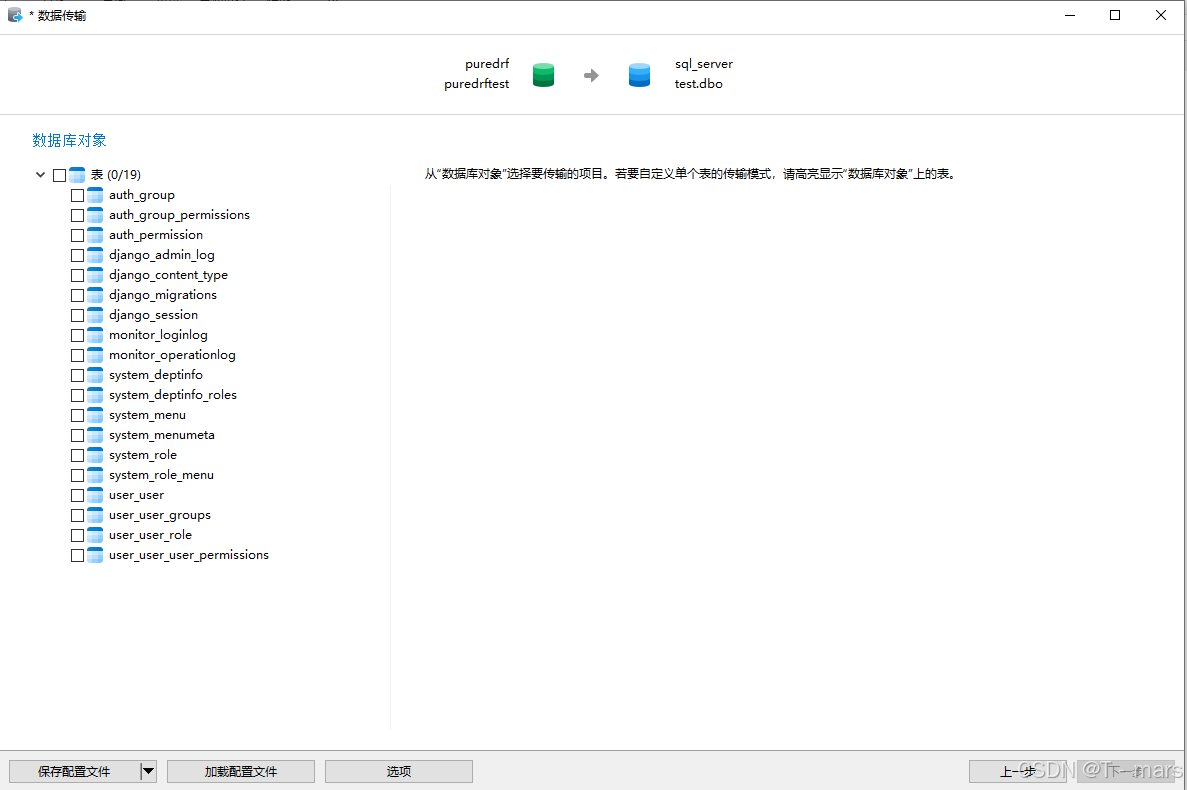Screen dimensions: 1187x790
Task: Go back with the 上一步 button
Action: pos(1017,771)
